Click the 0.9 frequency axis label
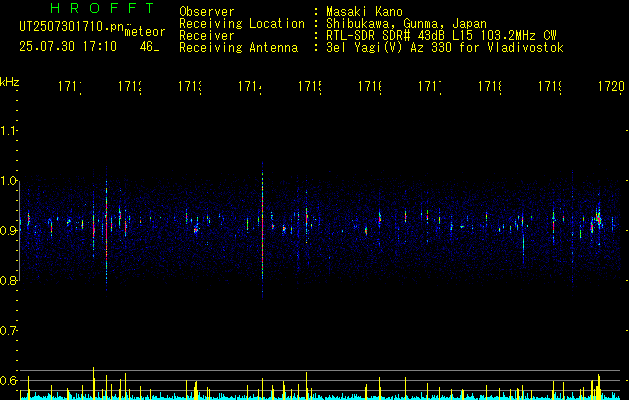This screenshot has width=629, height=400. point(8,231)
